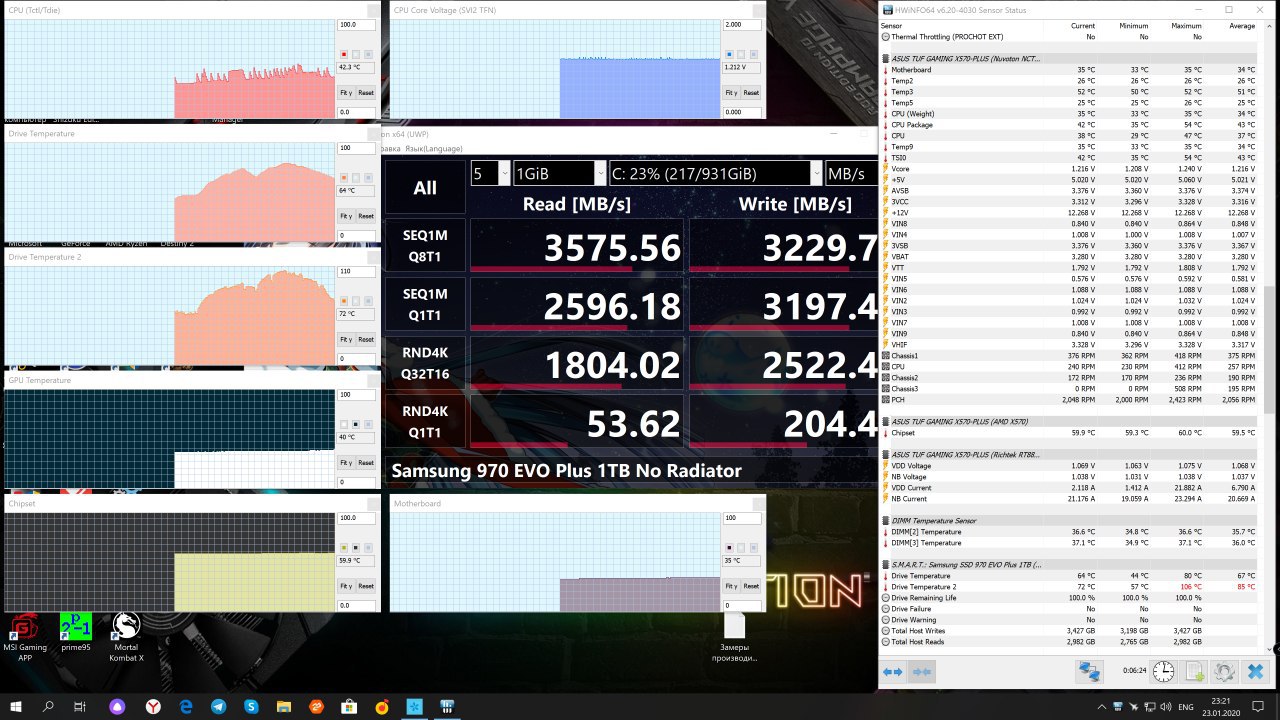Run the RND4K Q32T16 test

pos(425,362)
